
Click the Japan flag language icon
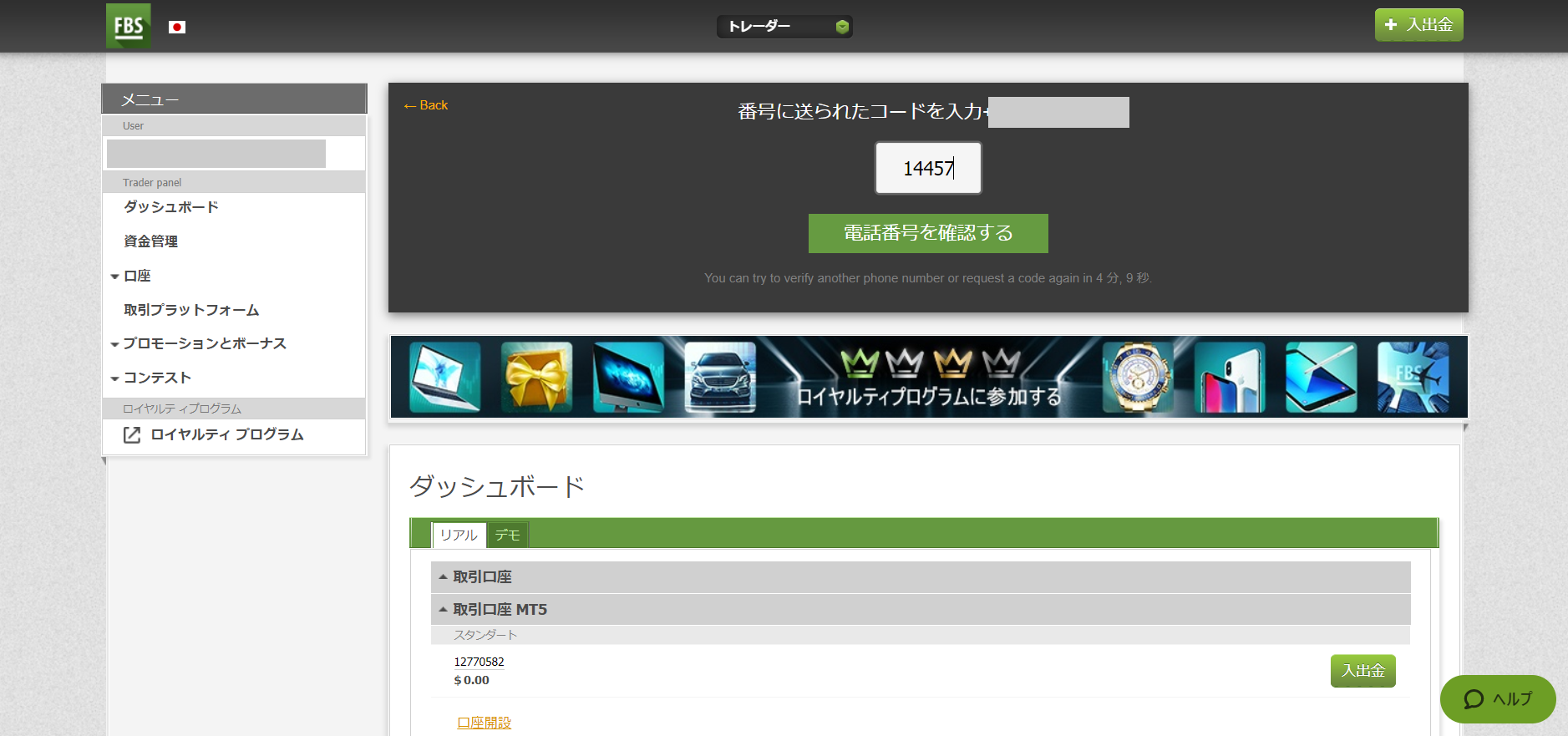point(177,28)
